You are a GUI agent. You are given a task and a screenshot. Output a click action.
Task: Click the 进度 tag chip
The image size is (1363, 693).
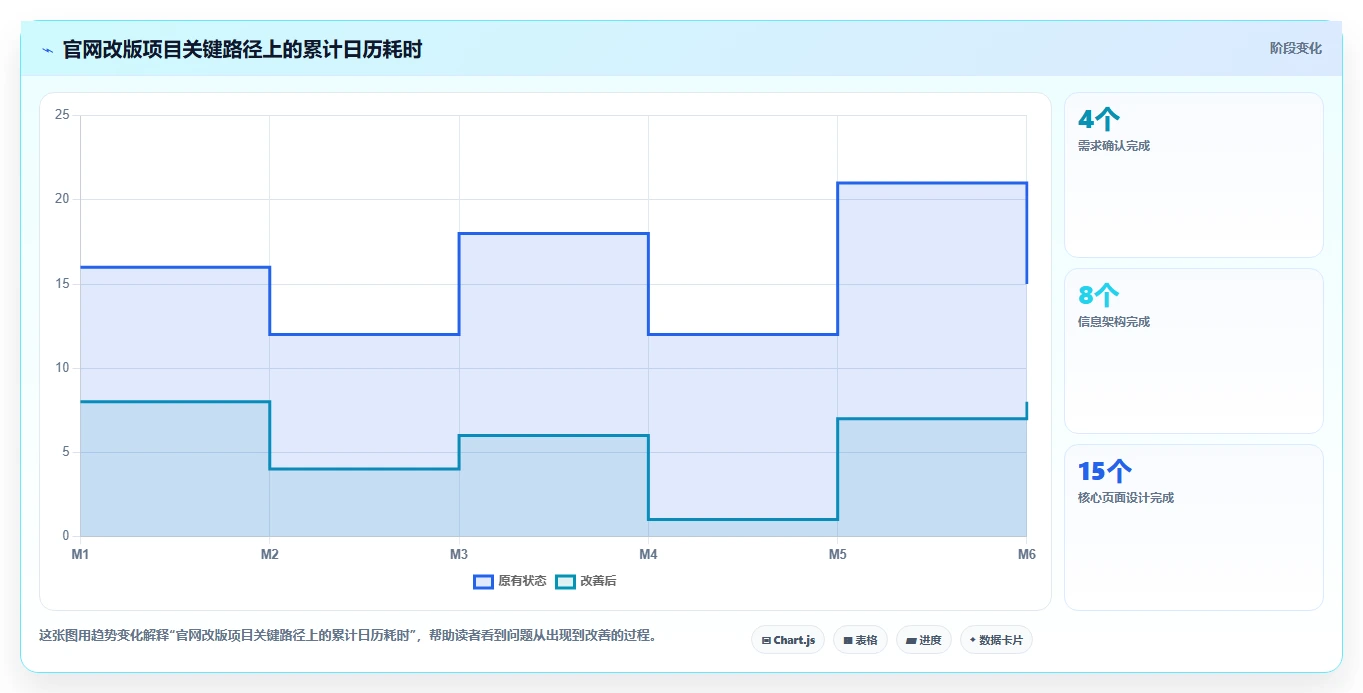coord(924,640)
